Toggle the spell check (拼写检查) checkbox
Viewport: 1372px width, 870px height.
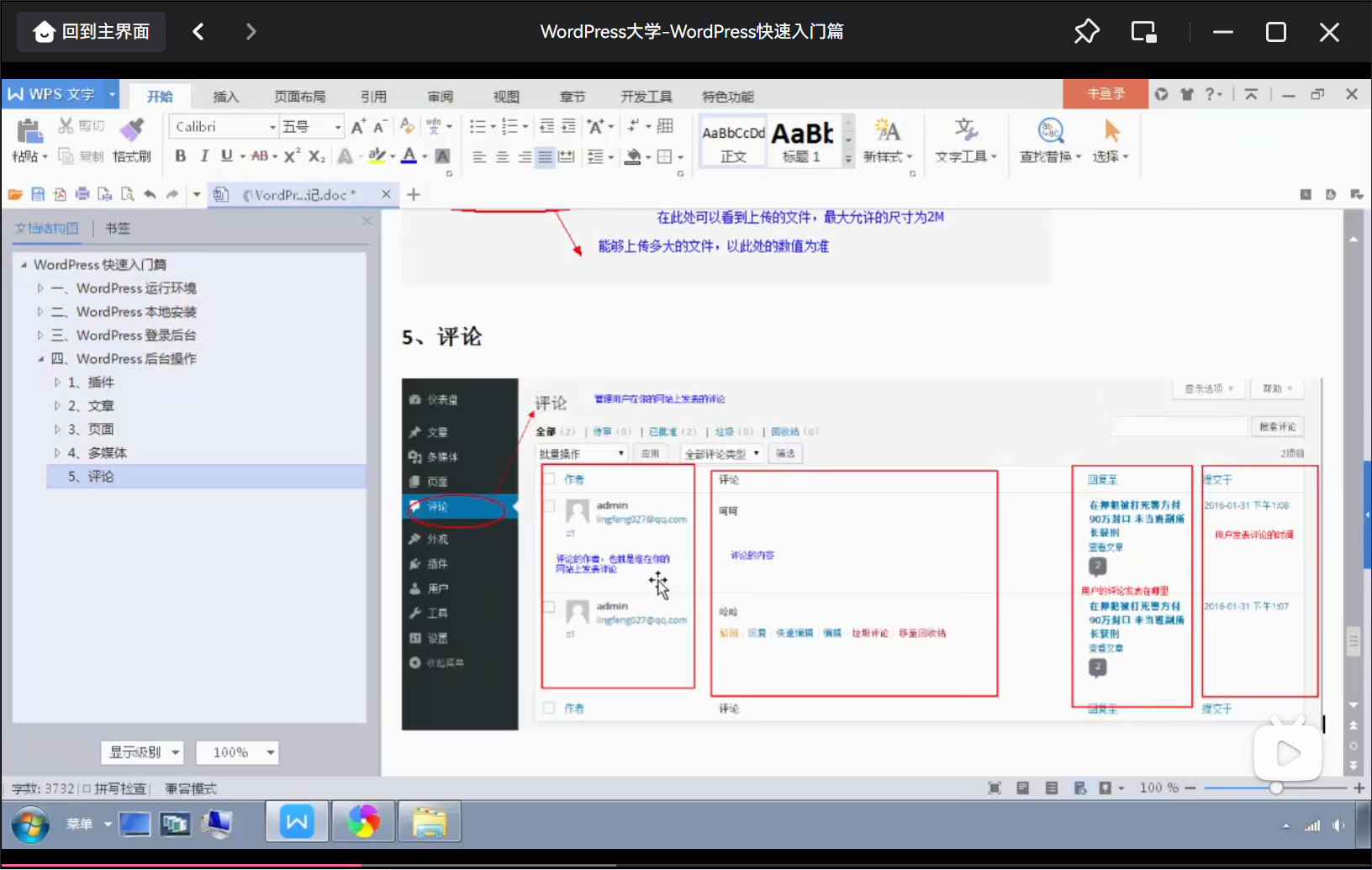87,788
